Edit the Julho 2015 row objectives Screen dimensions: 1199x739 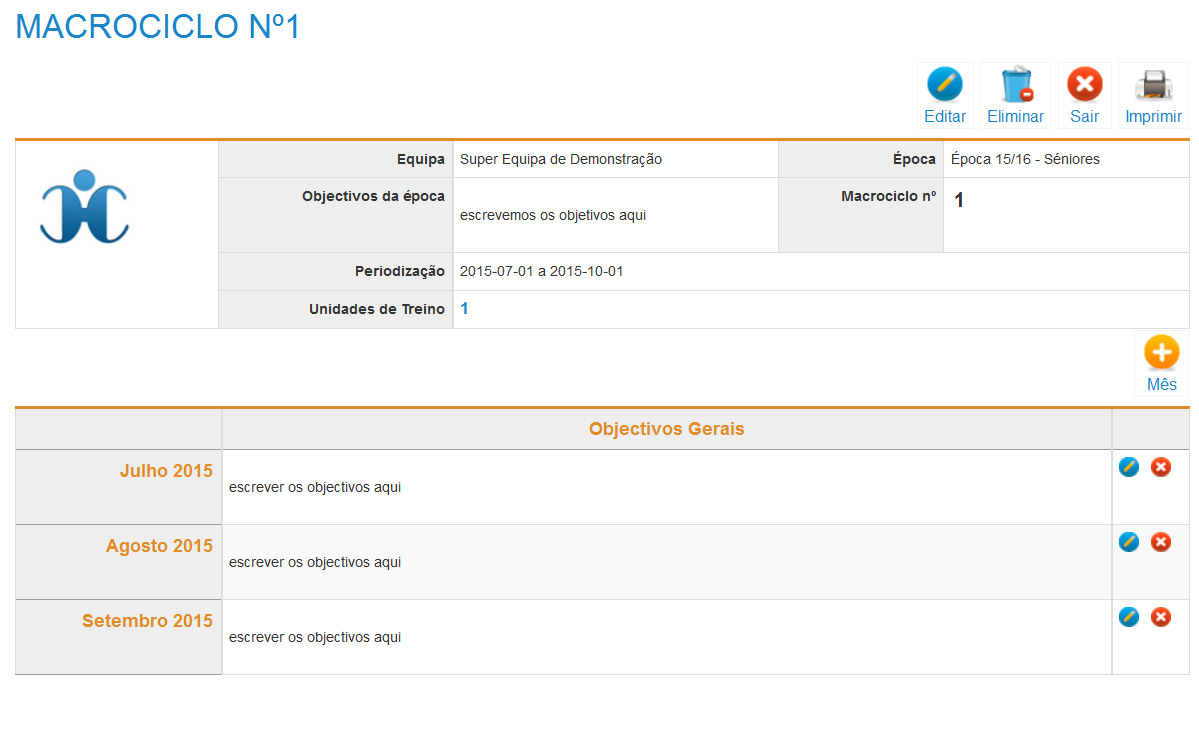point(1129,467)
